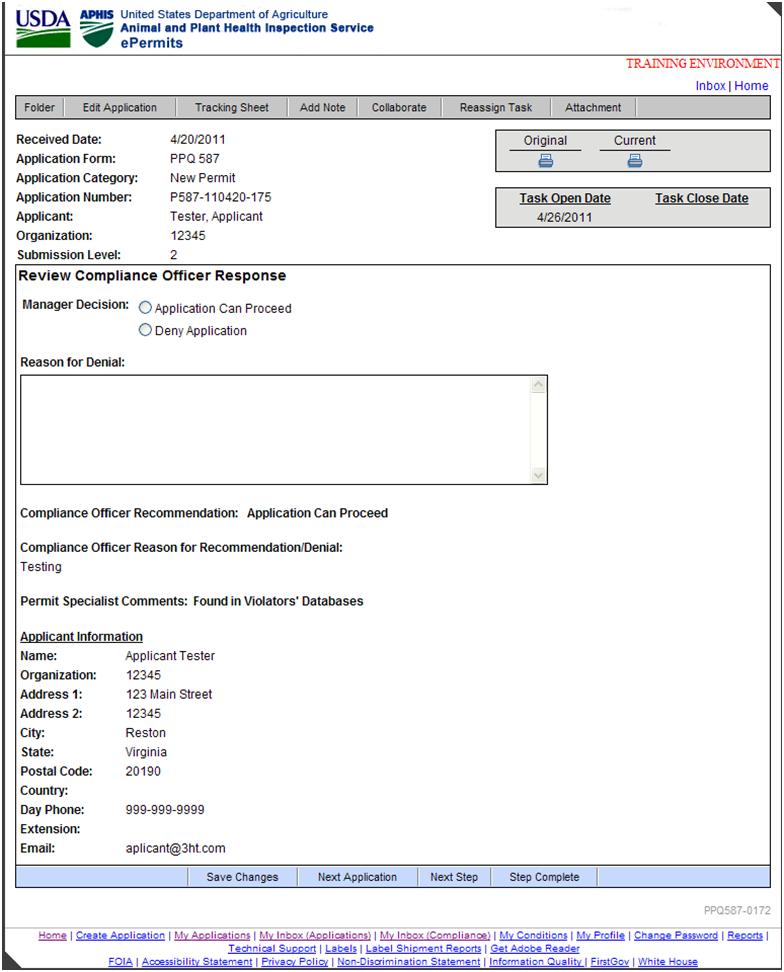Open the Folder menu item

tap(40, 107)
